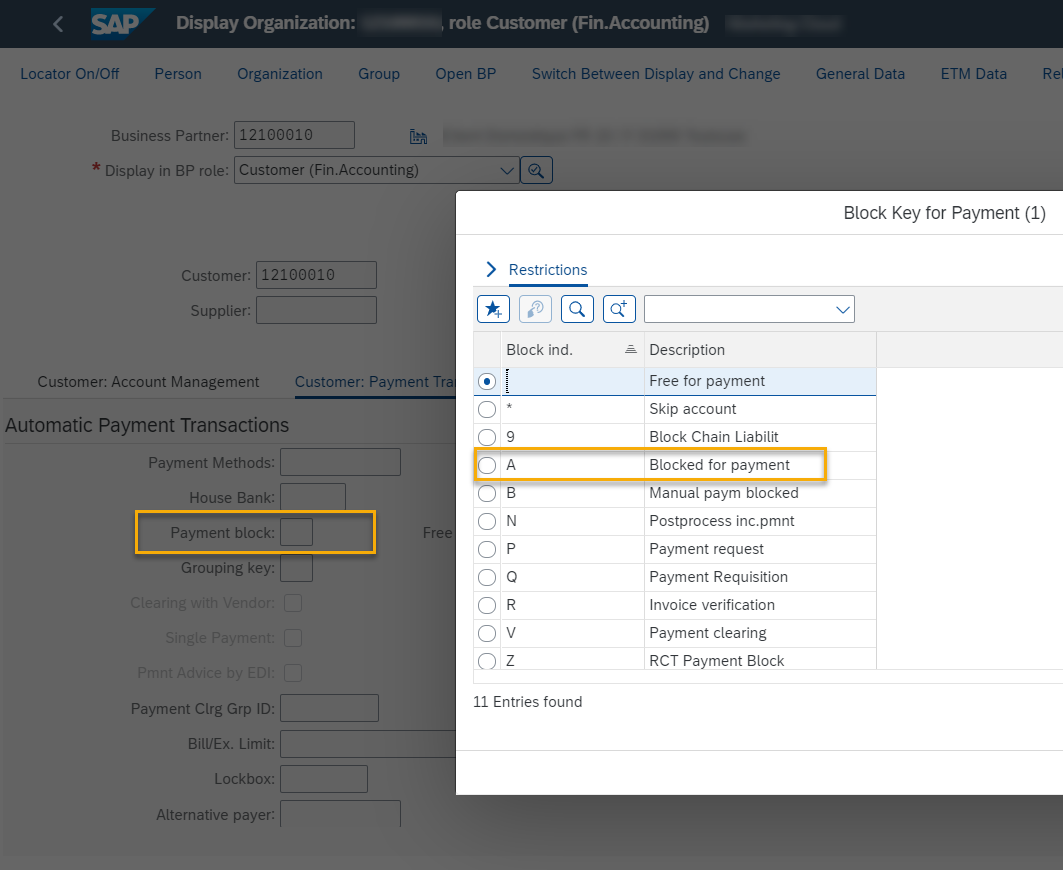
Task: Click the Alternative payer field
Action: coord(340,814)
